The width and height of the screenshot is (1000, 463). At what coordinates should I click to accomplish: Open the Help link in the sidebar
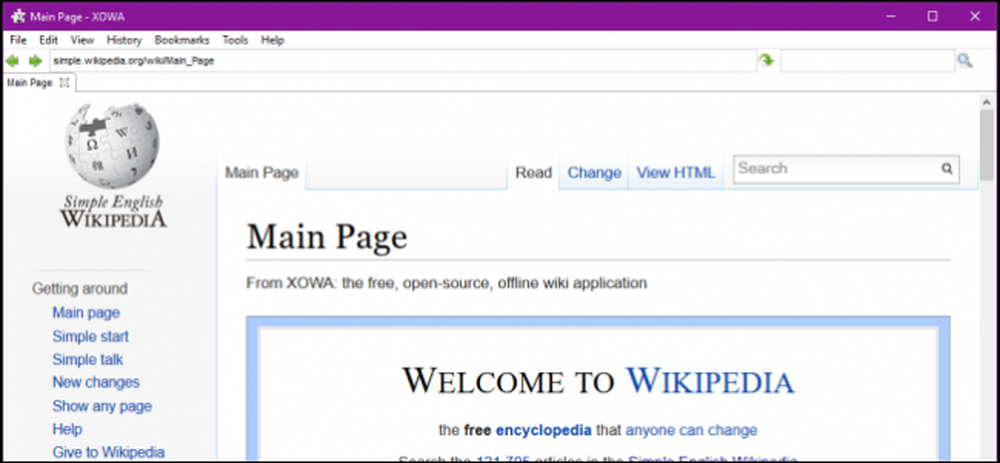(67, 429)
